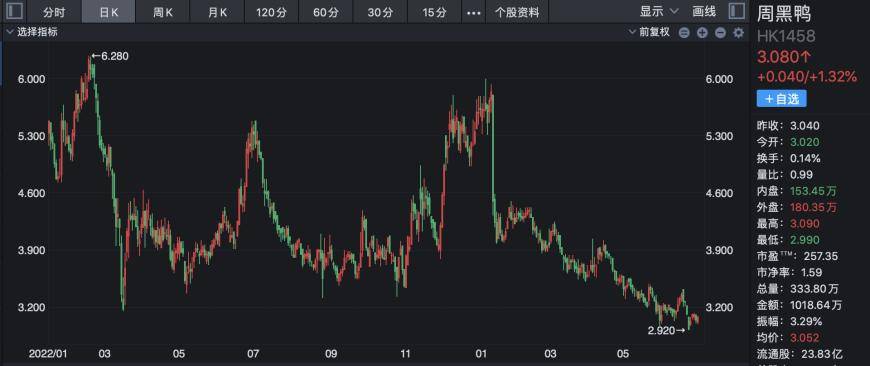870x366 pixels.
Task: Expand the 显示 display dropdown
Action: 659,12
